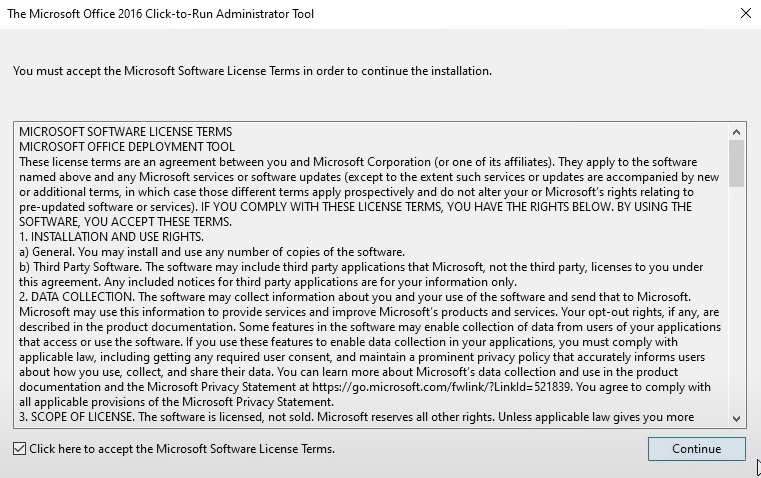The height and width of the screenshot is (478, 761).
Task: Click the "You must accept" instruction message
Action: (x=252, y=71)
